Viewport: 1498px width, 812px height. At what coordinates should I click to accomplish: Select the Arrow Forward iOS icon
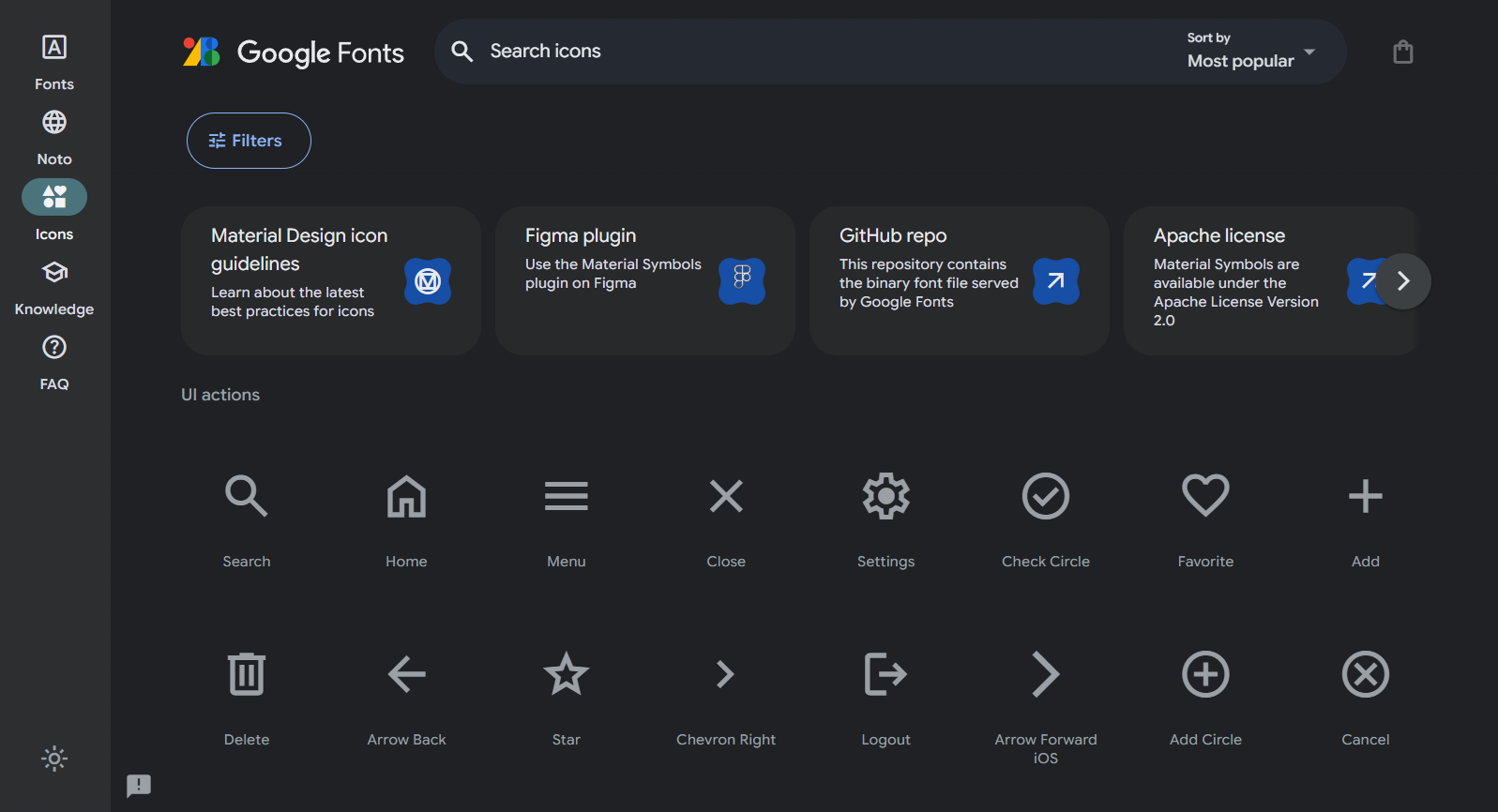[1046, 674]
